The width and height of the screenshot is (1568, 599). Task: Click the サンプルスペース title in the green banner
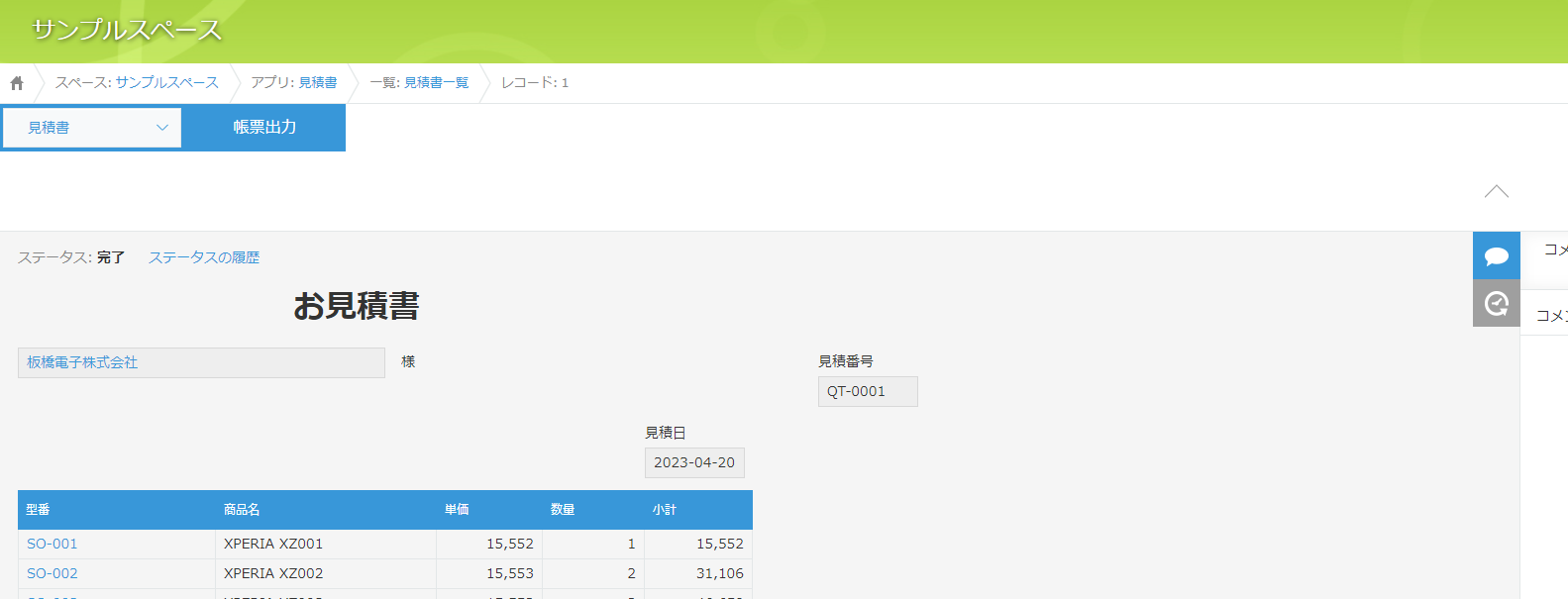point(127,30)
